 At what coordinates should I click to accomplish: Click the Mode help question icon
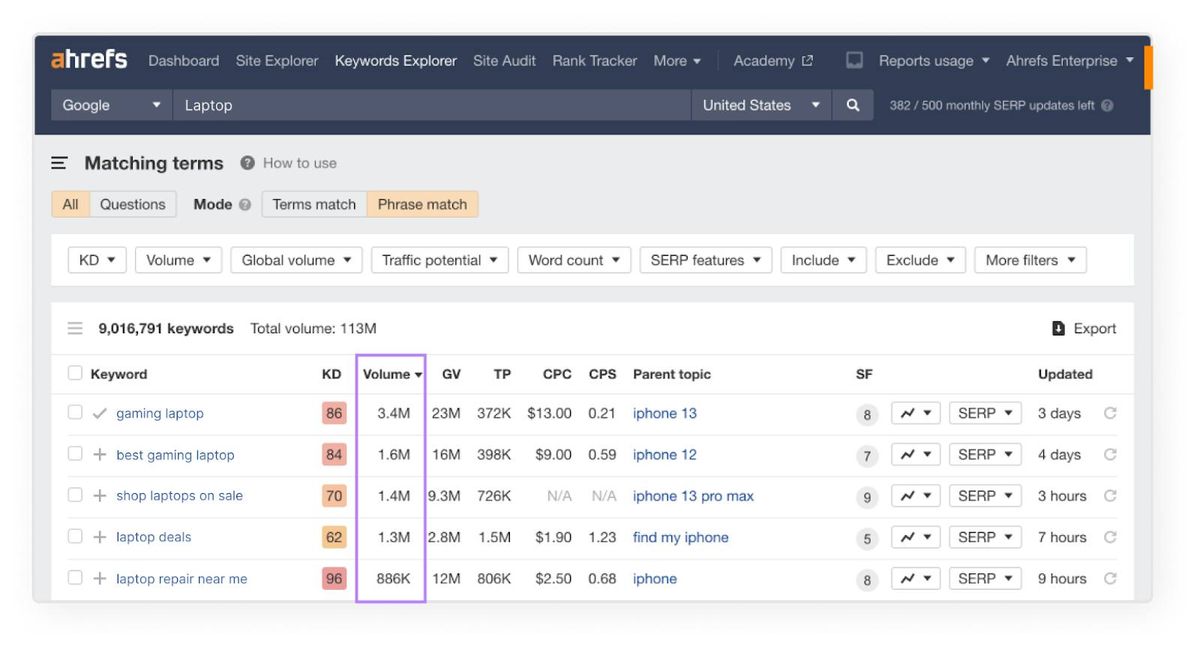point(245,204)
